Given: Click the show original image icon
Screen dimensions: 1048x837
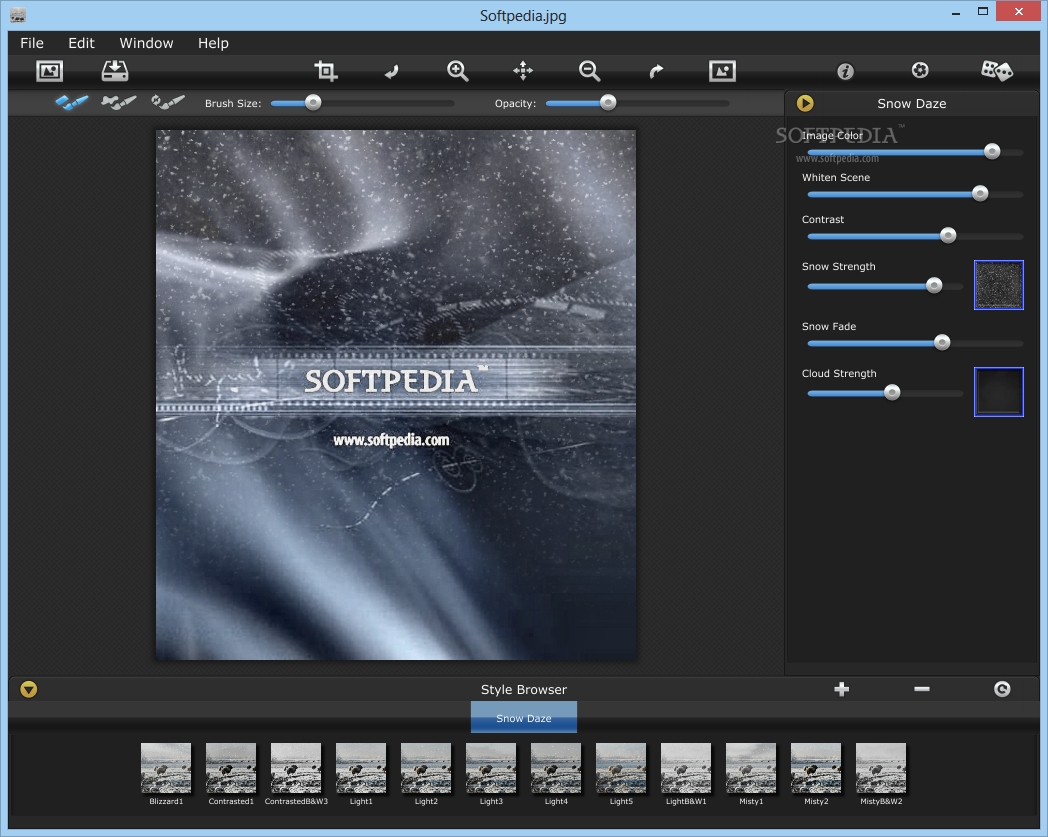Looking at the screenshot, I should [x=723, y=71].
